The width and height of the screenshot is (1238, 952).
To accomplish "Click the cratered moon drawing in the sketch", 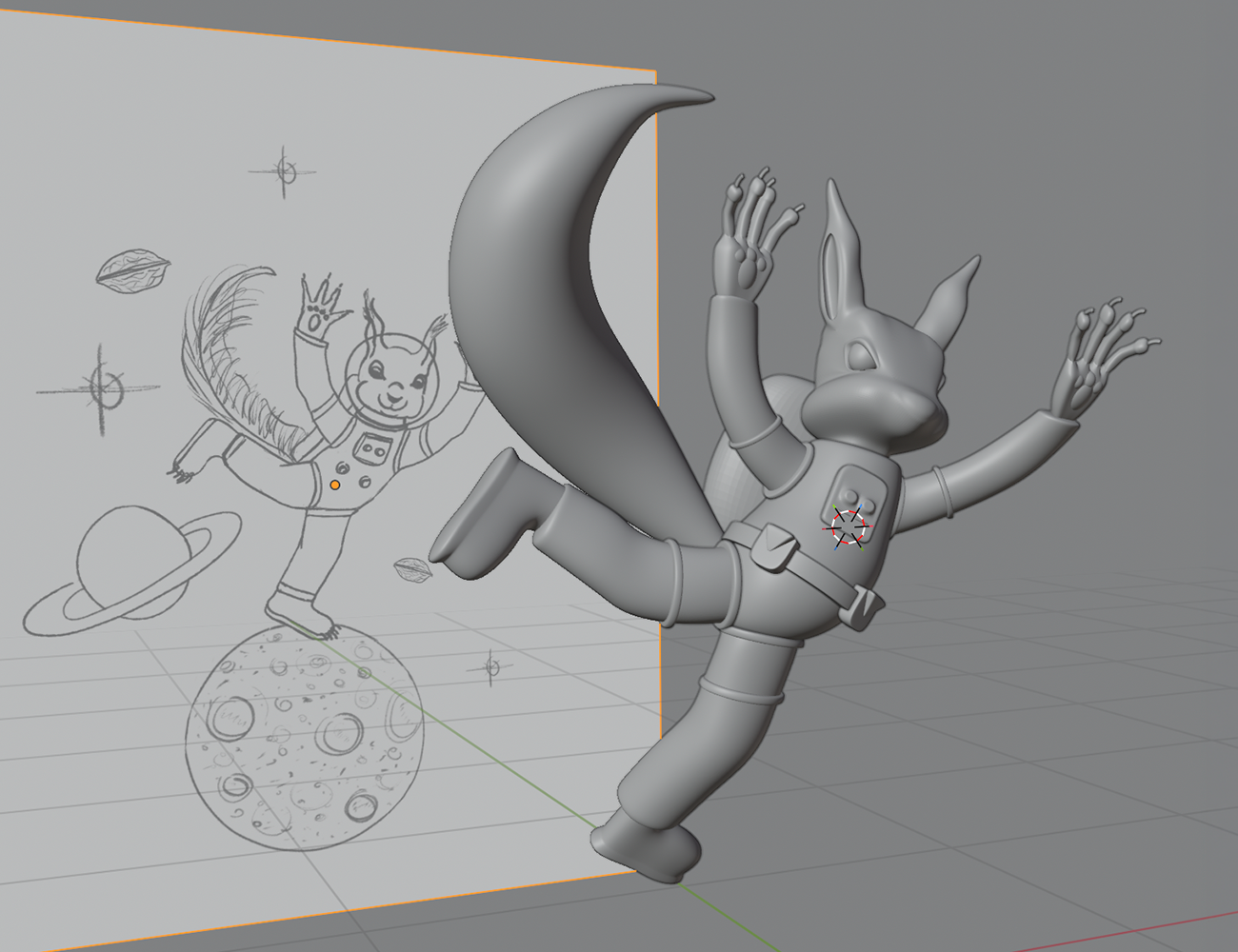I will coord(303,737).
